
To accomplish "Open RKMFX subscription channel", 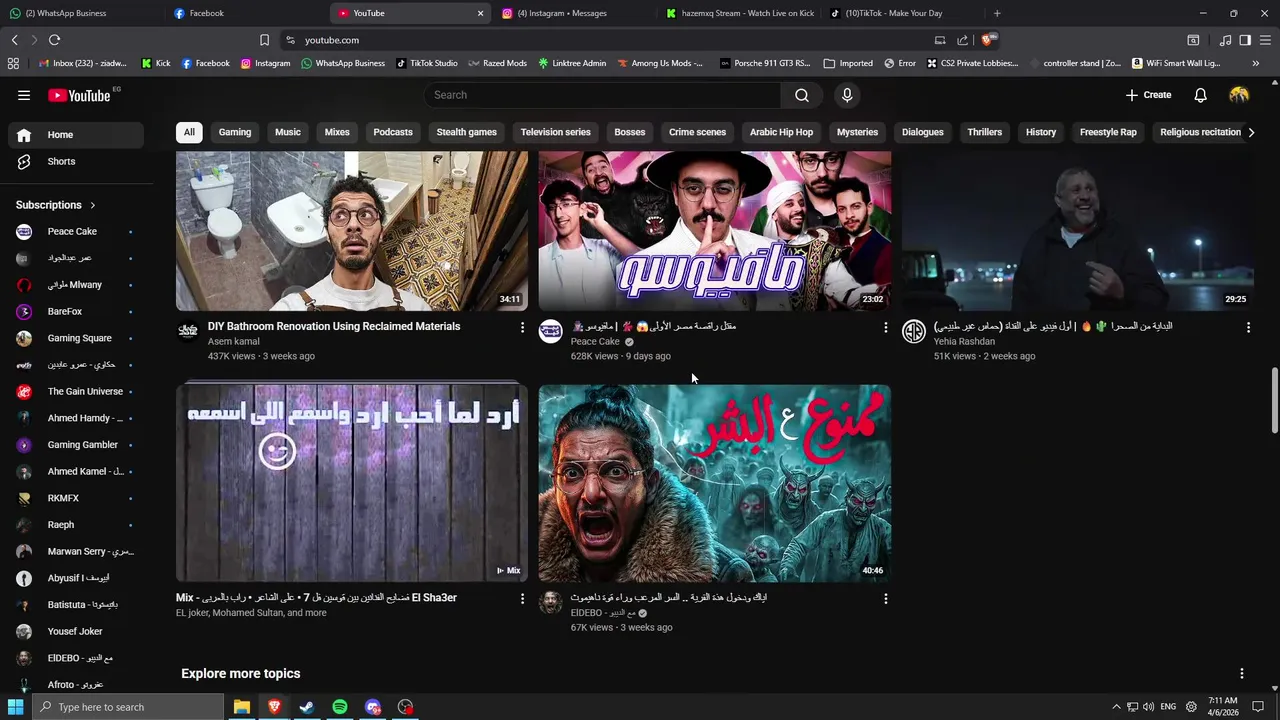I will click(x=76, y=498).
